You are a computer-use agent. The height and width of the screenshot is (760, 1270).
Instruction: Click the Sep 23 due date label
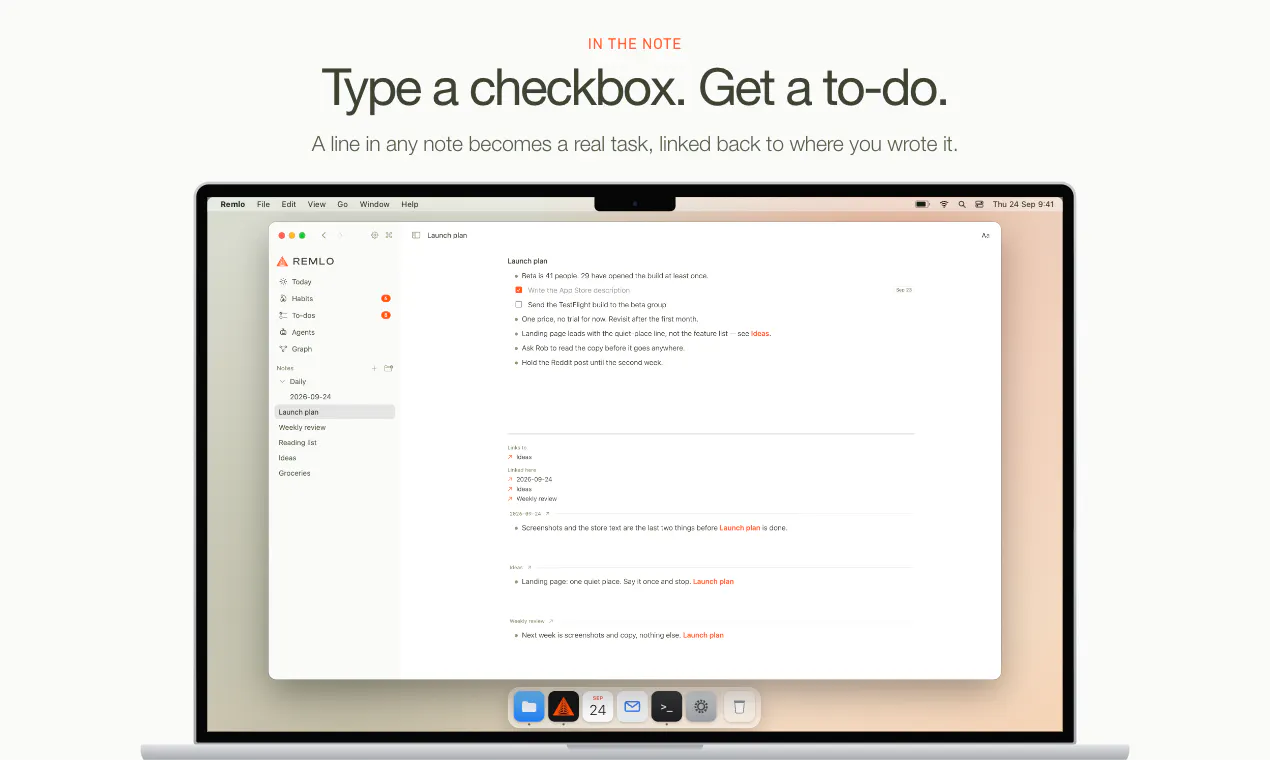pyautogui.click(x=904, y=290)
